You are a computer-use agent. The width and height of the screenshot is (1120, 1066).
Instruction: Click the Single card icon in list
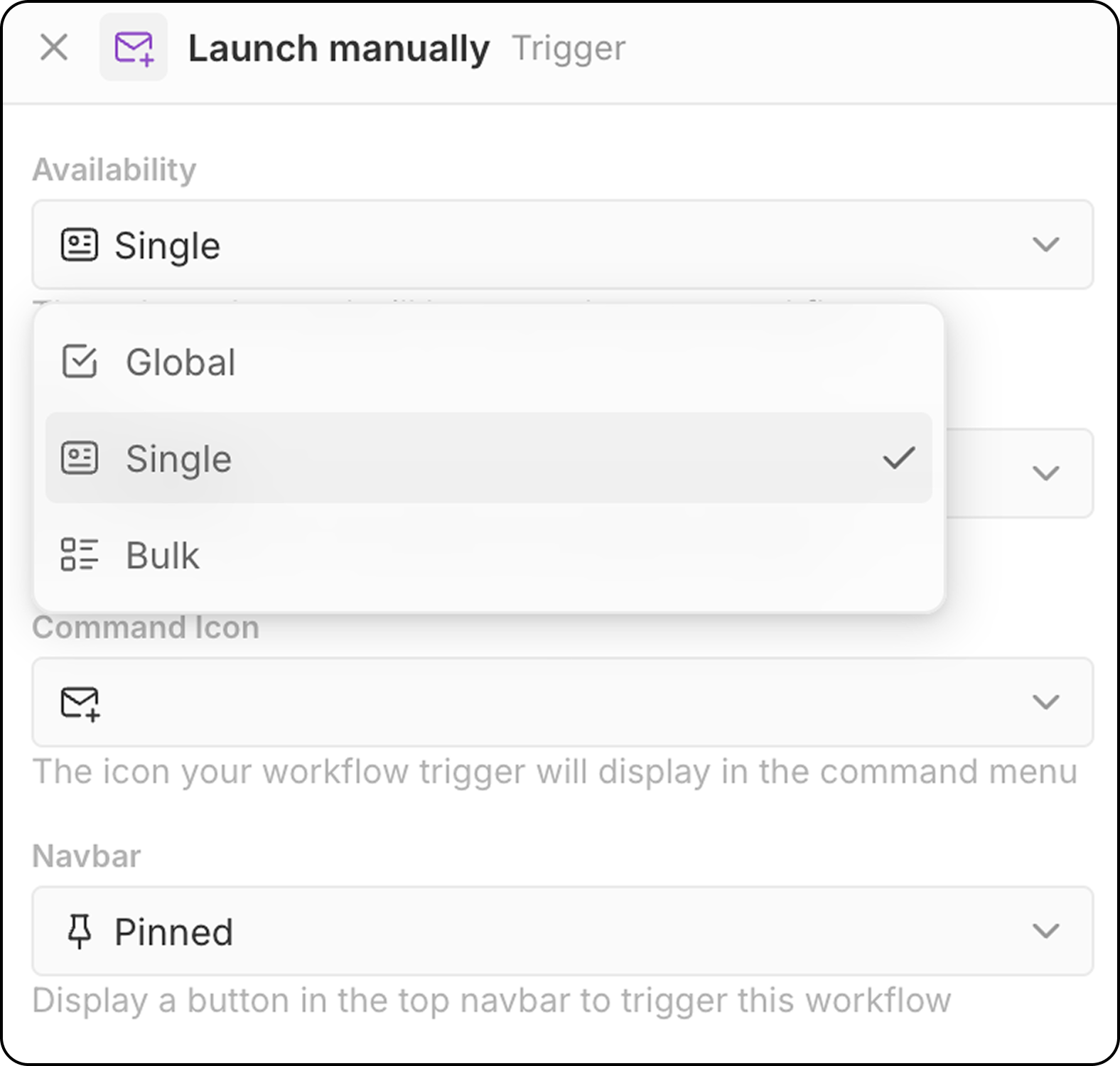(x=80, y=458)
